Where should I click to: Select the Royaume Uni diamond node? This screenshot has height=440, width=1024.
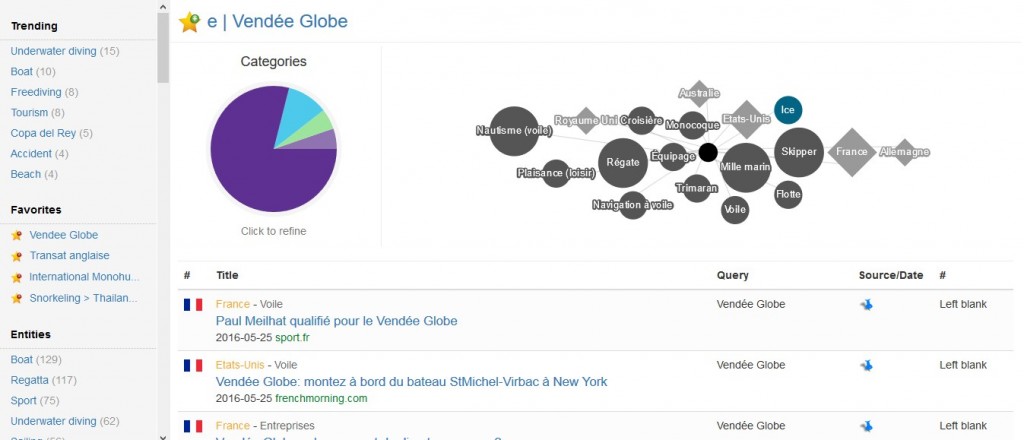586,121
